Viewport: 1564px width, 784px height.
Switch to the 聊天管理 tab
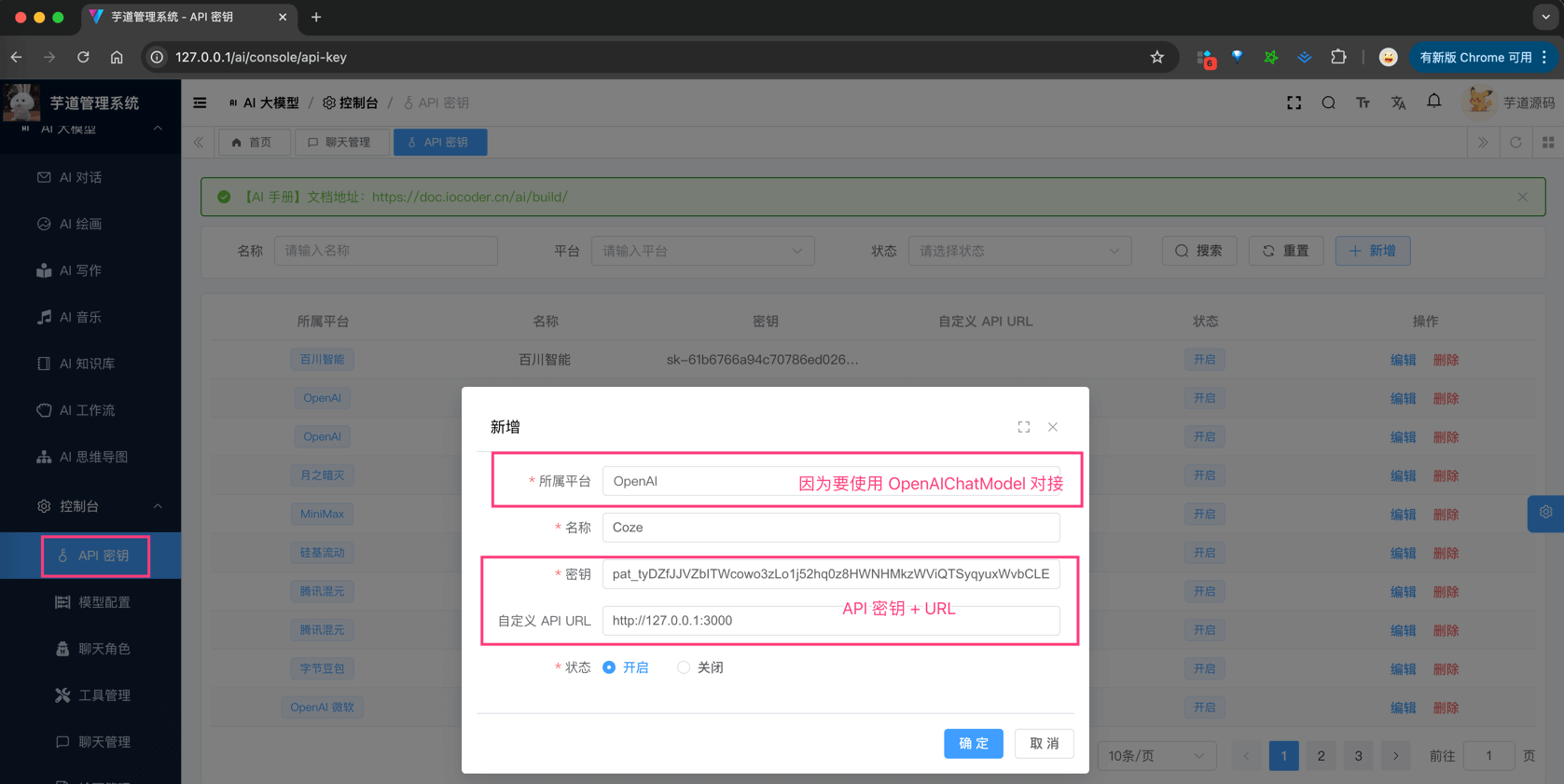pos(340,143)
